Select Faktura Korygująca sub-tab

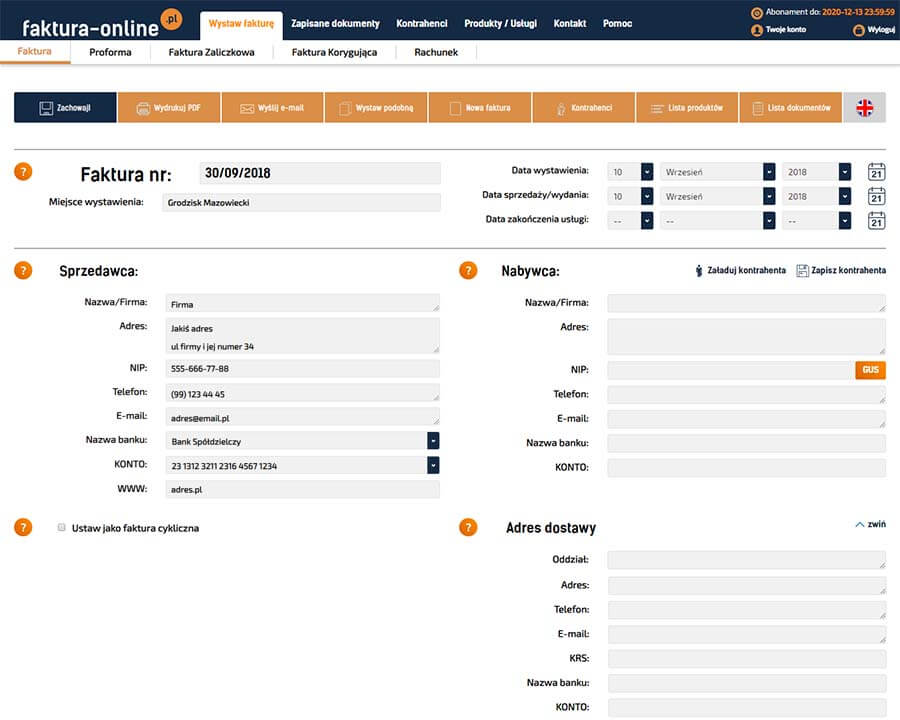[x=335, y=52]
